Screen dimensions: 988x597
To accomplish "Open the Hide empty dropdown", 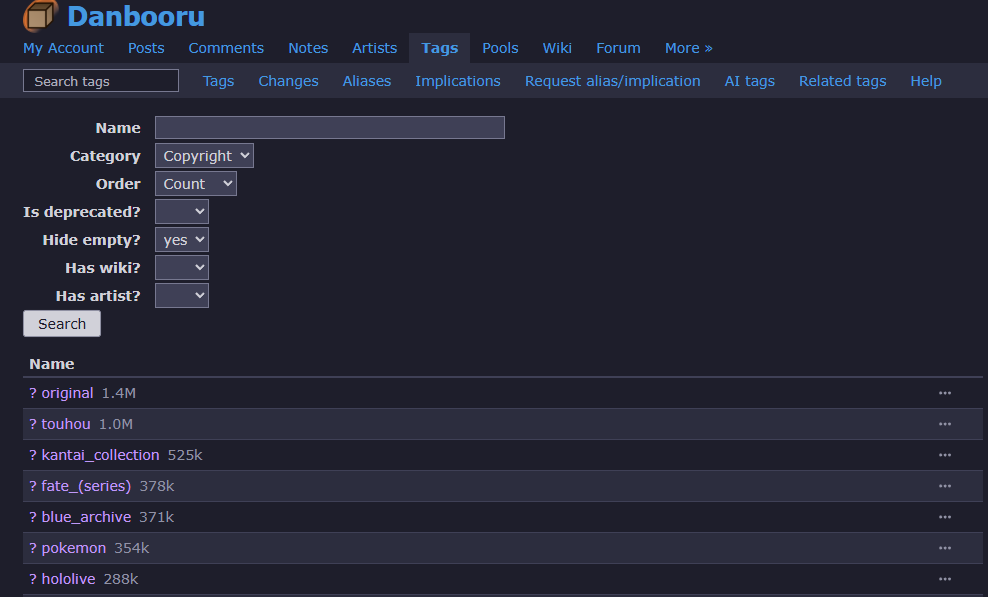I will tap(182, 240).
